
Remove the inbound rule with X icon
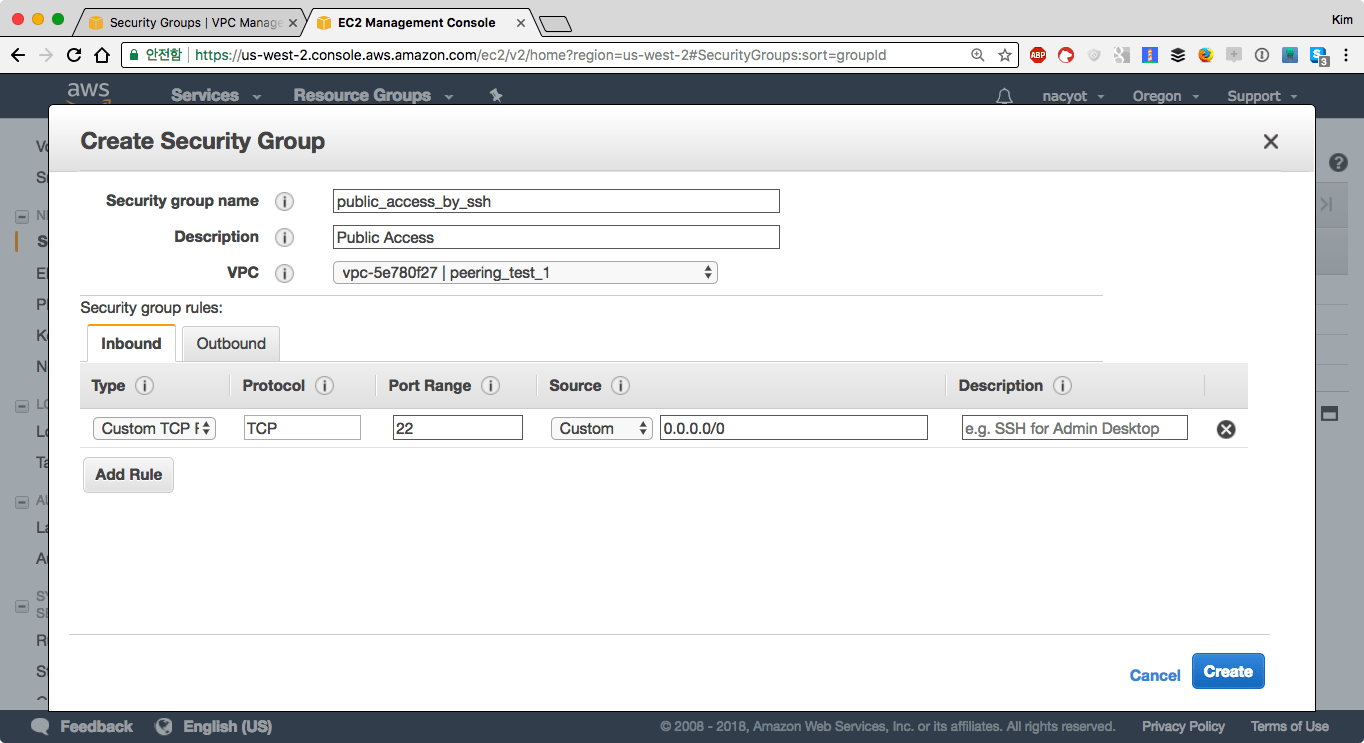pyautogui.click(x=1225, y=429)
